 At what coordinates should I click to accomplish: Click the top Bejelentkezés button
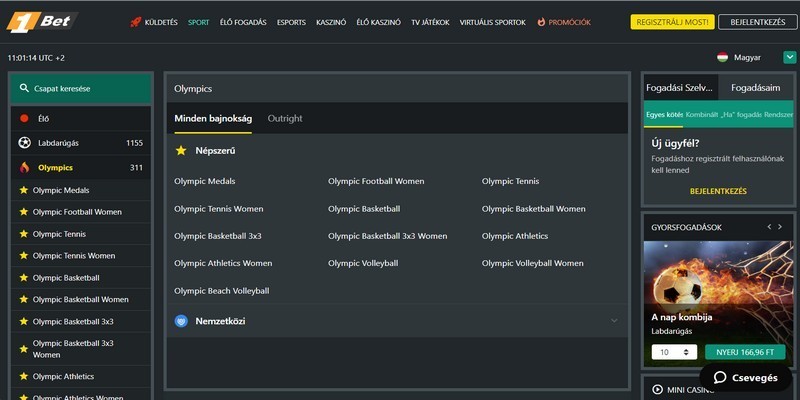(x=758, y=22)
